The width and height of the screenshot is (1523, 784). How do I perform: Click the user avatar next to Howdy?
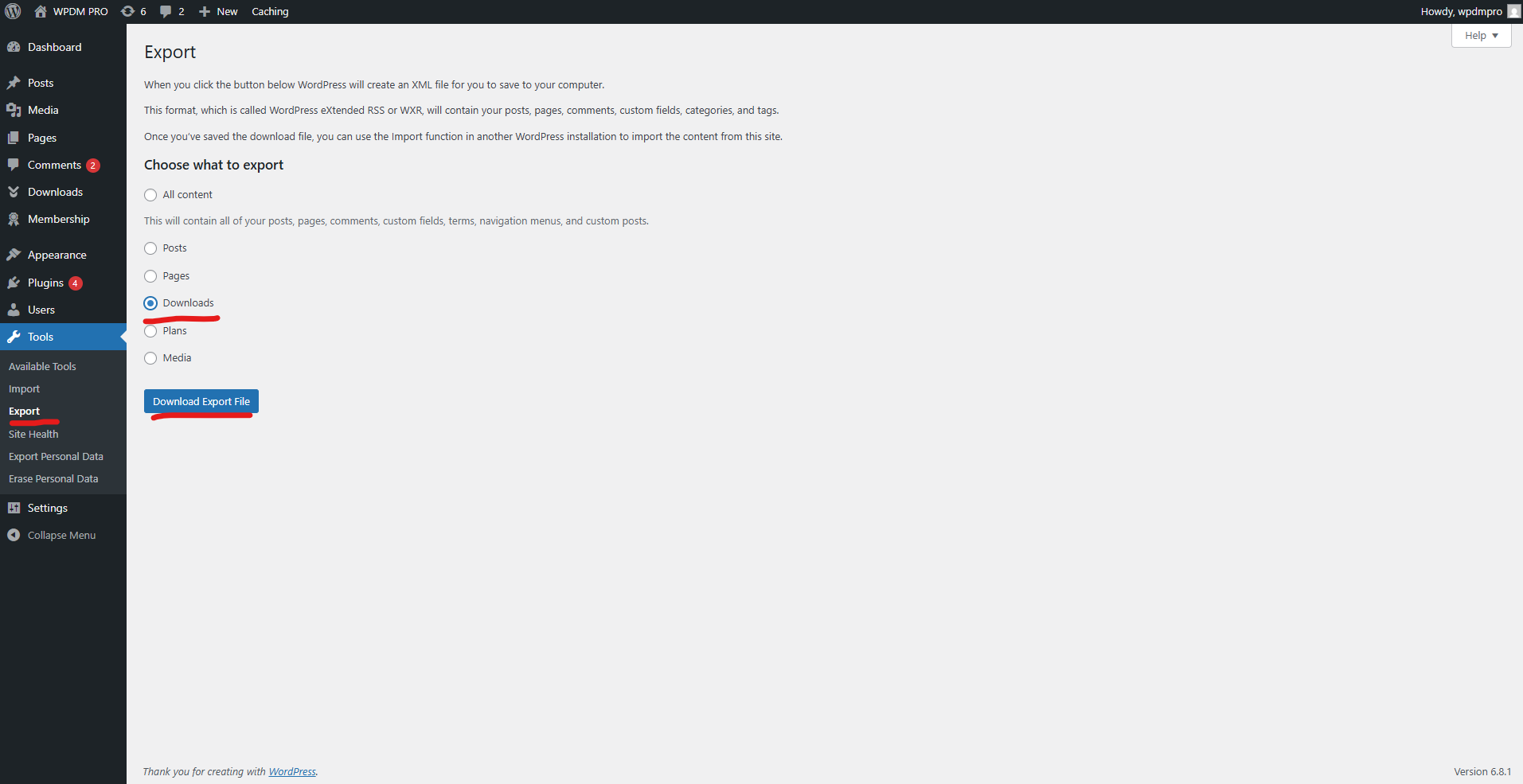[1513, 11]
